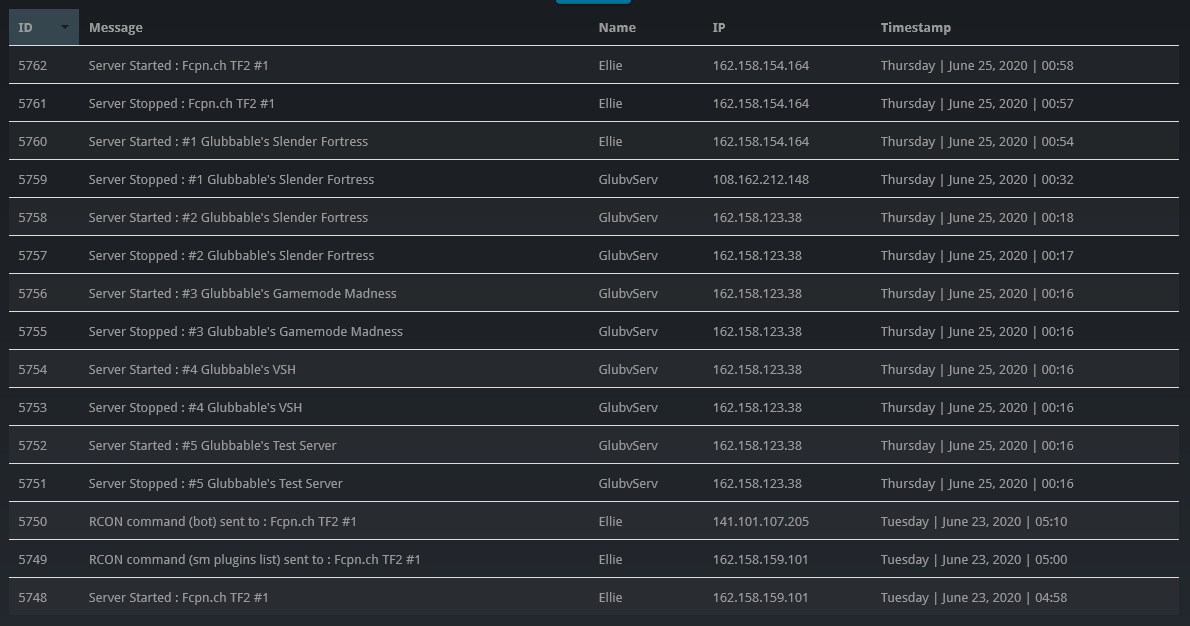Select log ID 5762
Screen dimensions: 1190x626
33,65
